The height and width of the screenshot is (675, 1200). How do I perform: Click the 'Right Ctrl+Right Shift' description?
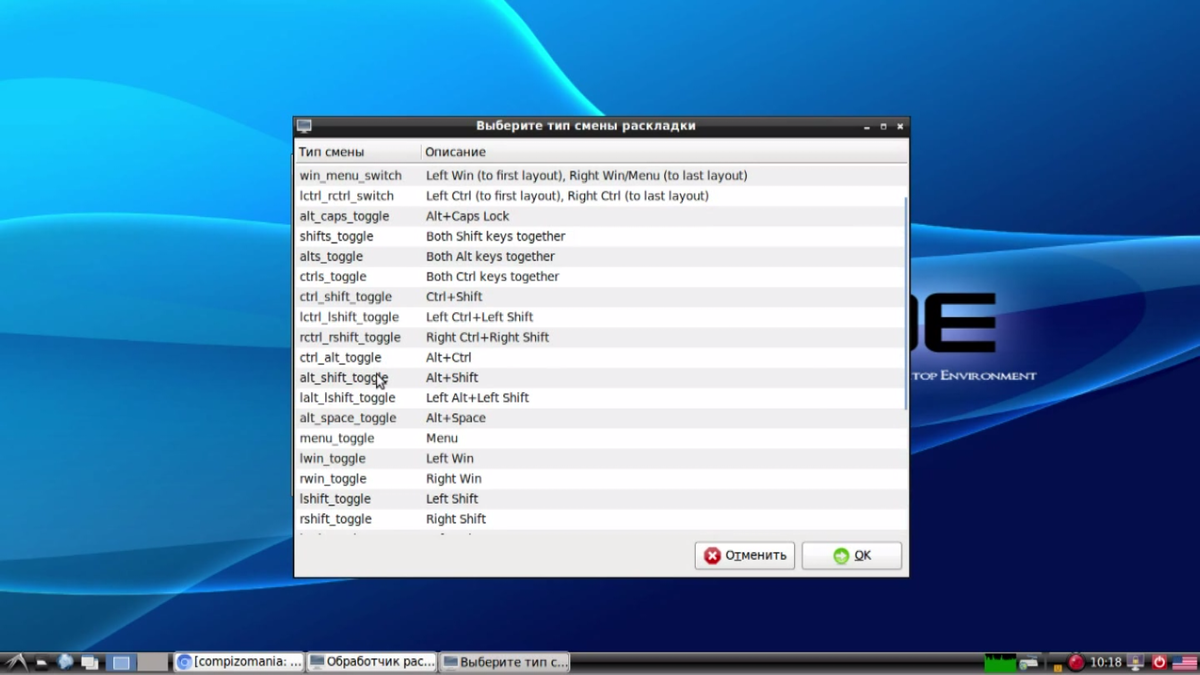[487, 337]
